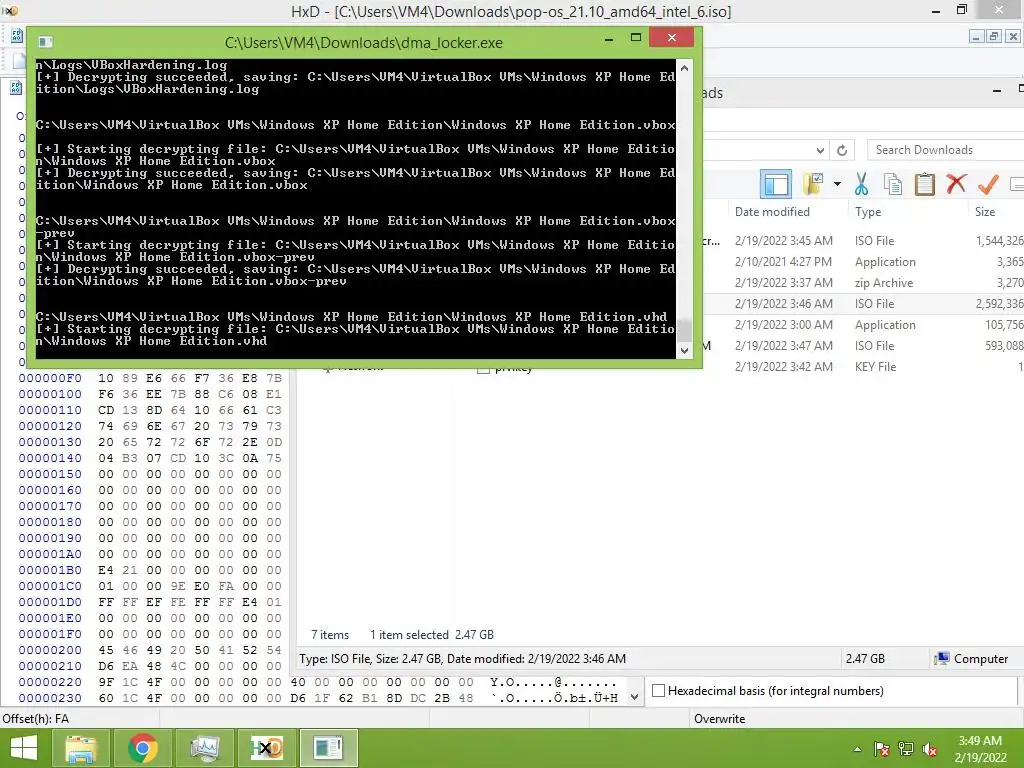Open the system monitor taskbar icon

coord(204,748)
